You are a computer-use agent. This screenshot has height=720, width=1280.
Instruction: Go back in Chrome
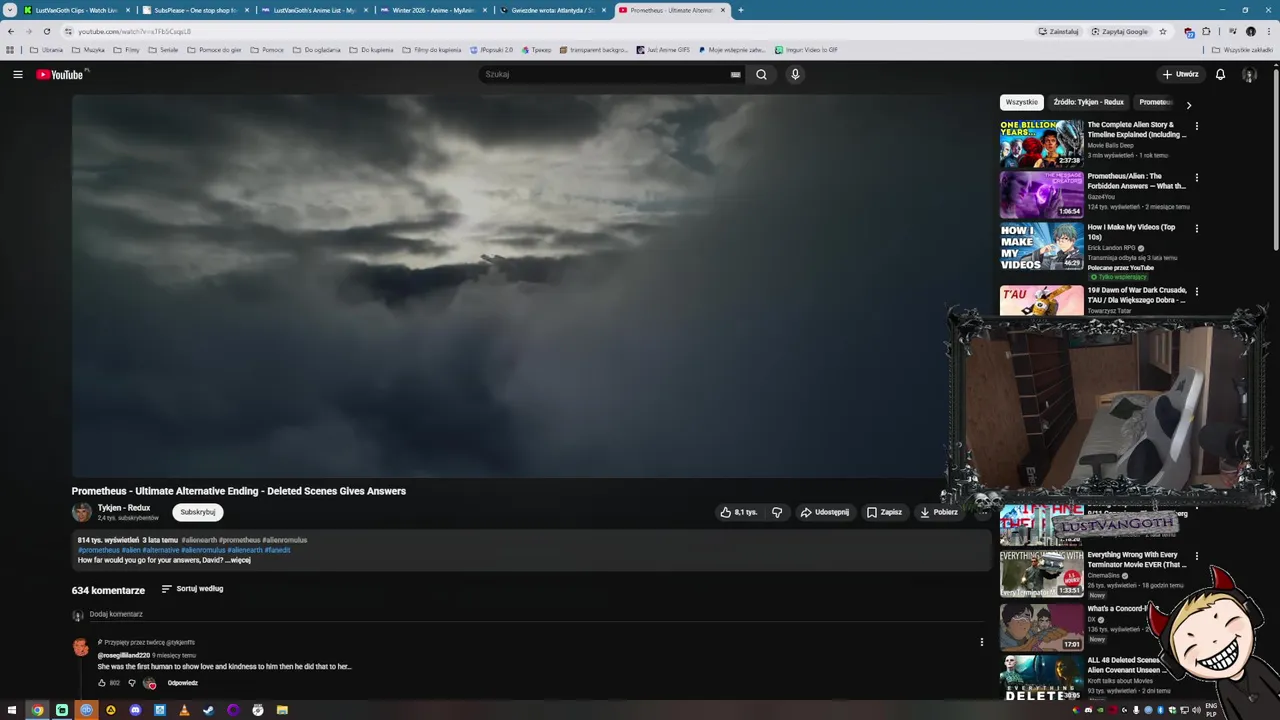pyautogui.click(x=11, y=31)
